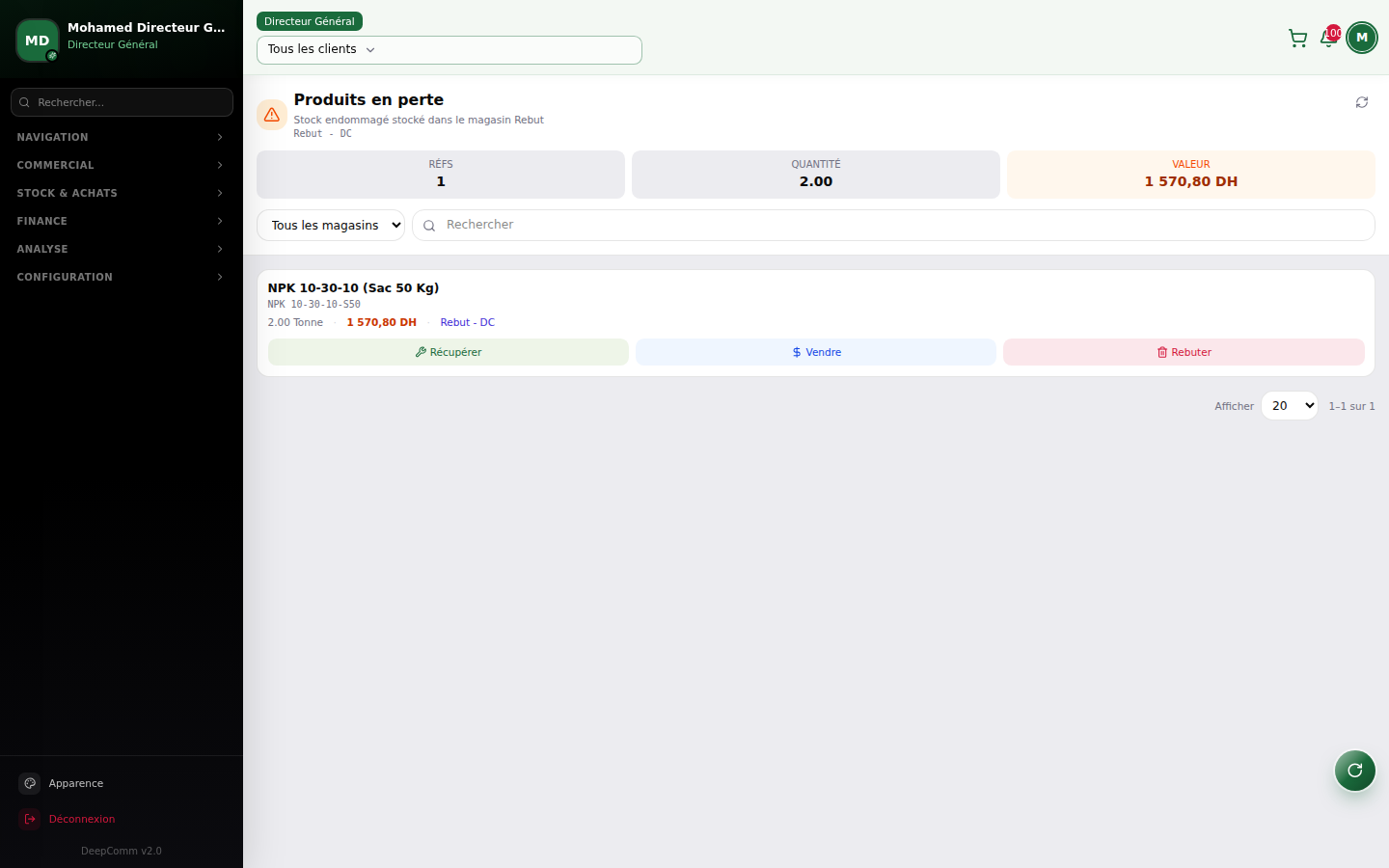Screen dimensions: 1389x868
Task: Click Apparence in the sidebar
Action: pos(76,783)
